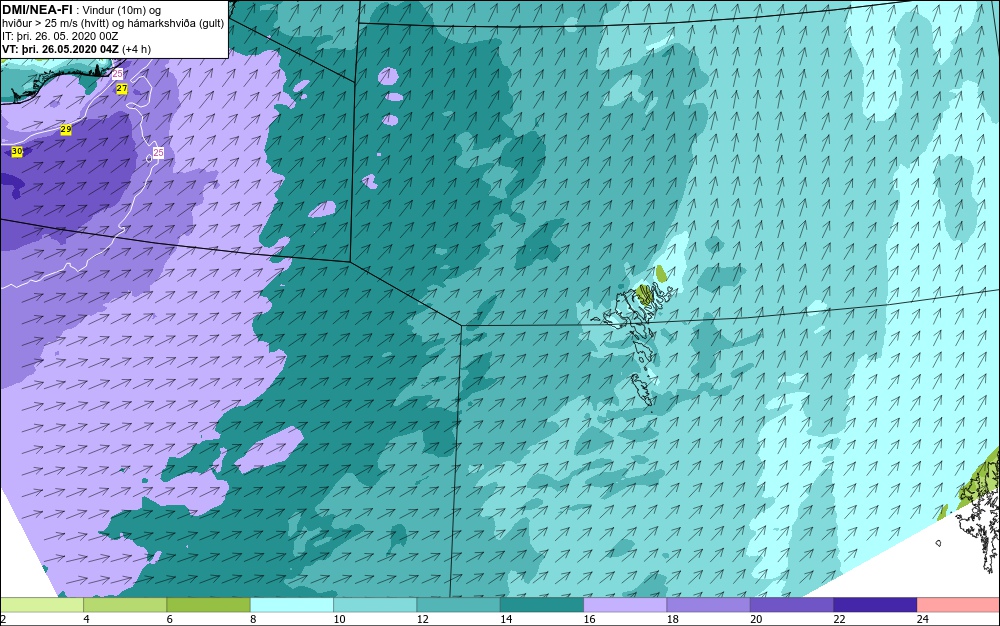The width and height of the screenshot is (1000, 626).
Task: Click the olive green patch north of the Faroes
Action: [x=661, y=274]
